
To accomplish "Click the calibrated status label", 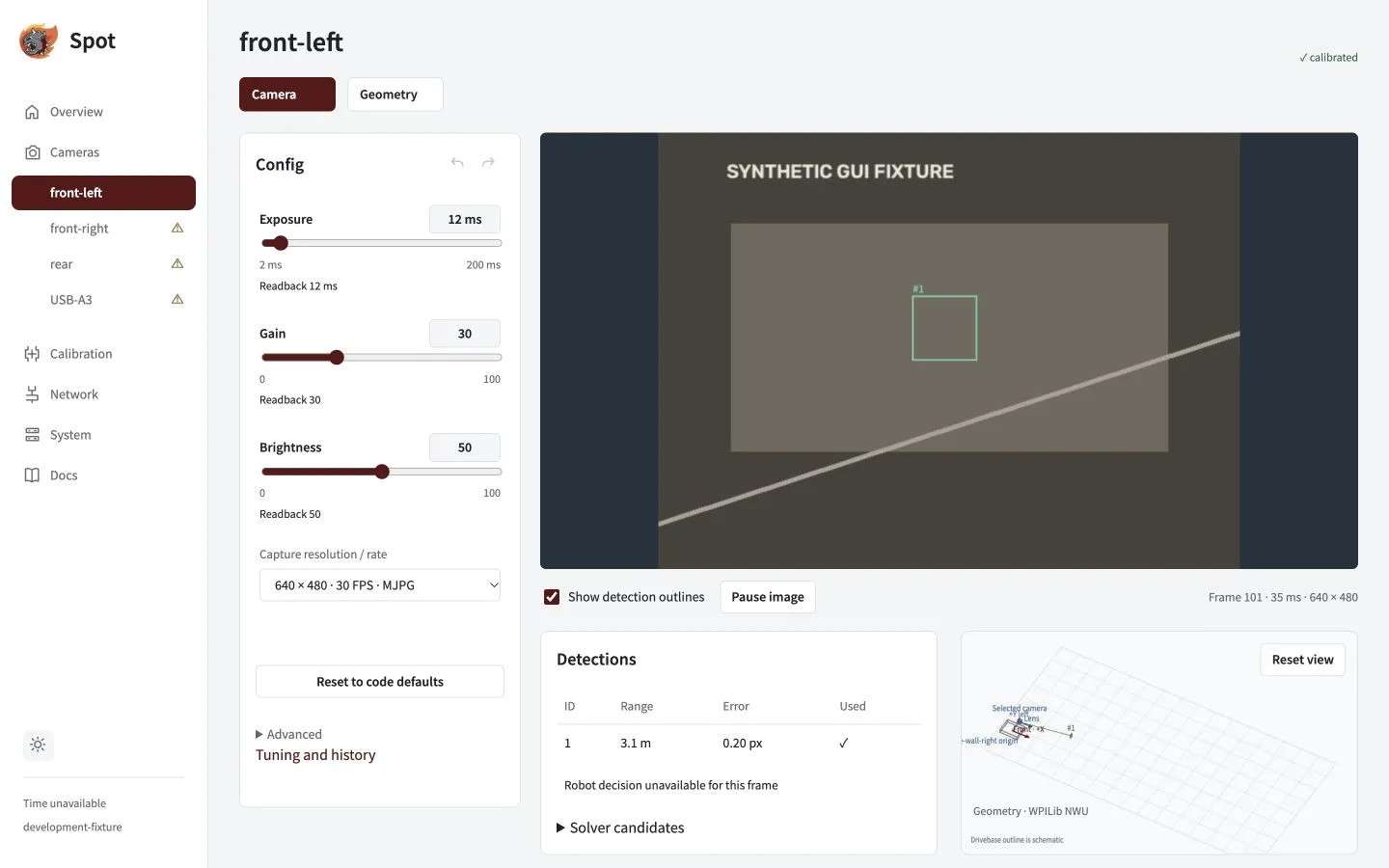I will [x=1328, y=58].
